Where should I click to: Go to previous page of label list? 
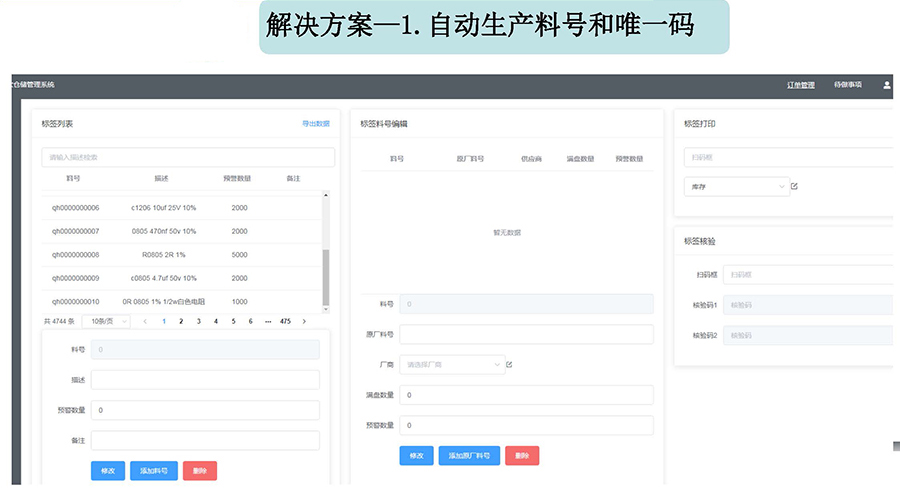(x=145, y=321)
